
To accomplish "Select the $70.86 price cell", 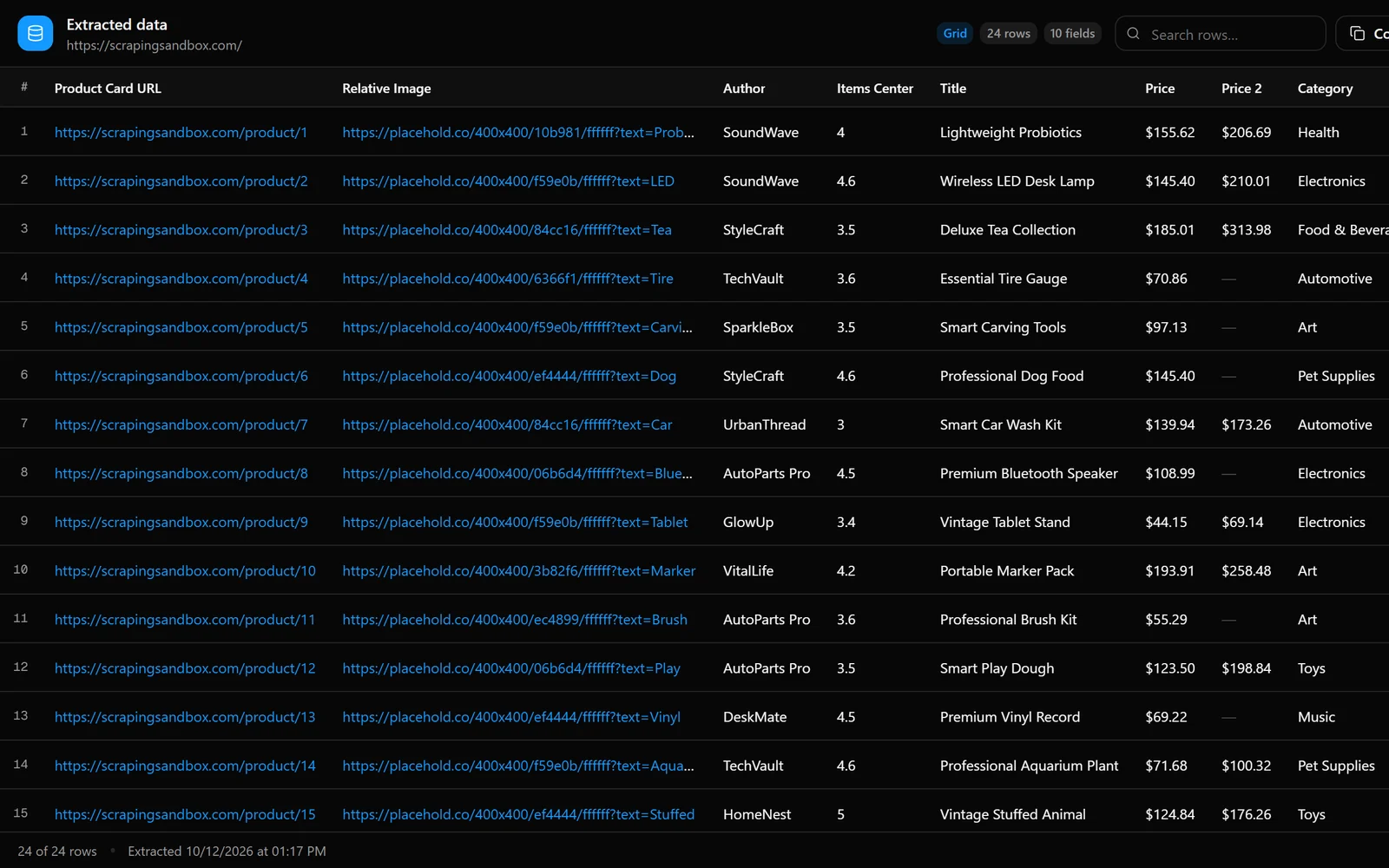I will 1166,279.
